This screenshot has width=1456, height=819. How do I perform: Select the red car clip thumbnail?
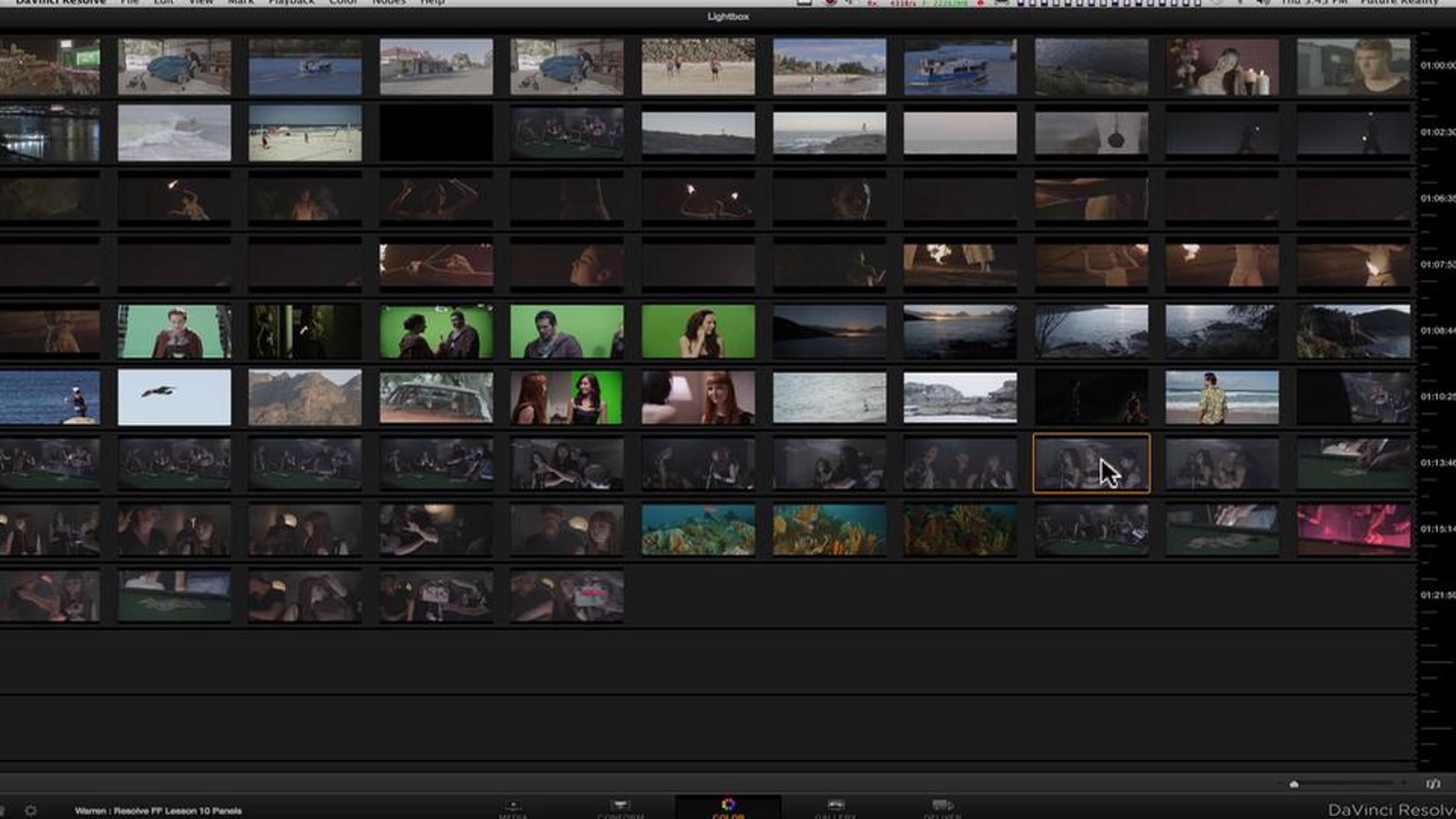pyautogui.click(x=436, y=397)
